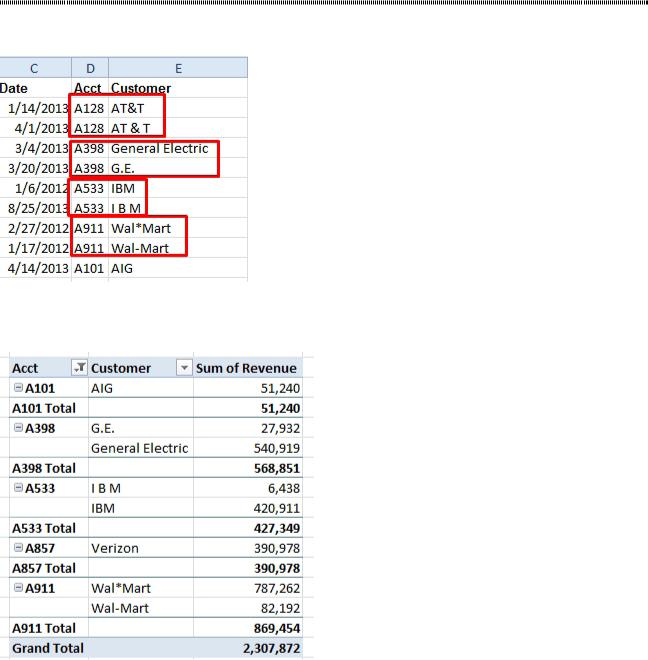Select the Wal*Mart pivot customer cell
This screenshot has width=648, height=660.
[141, 588]
